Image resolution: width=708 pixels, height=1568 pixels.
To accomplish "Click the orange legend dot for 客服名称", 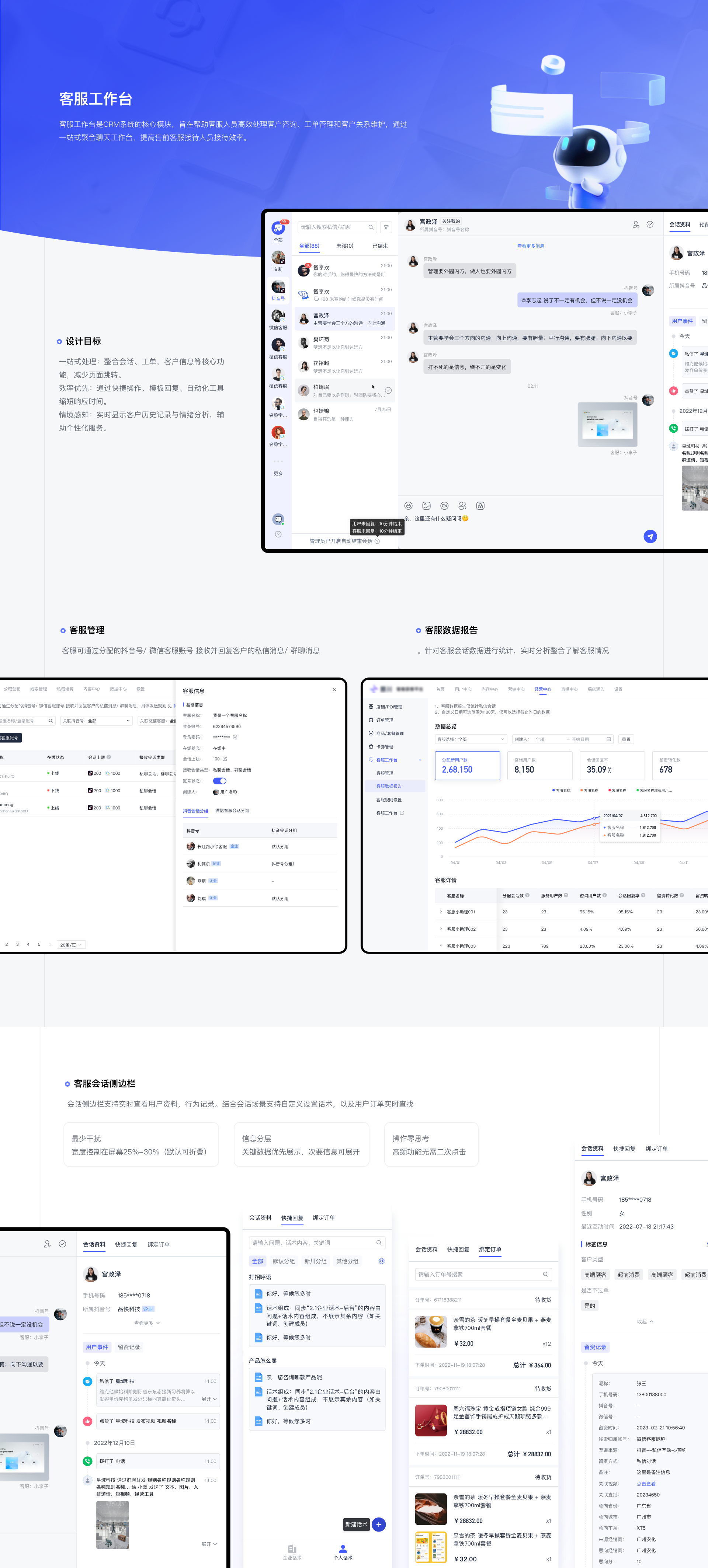I will [581, 790].
